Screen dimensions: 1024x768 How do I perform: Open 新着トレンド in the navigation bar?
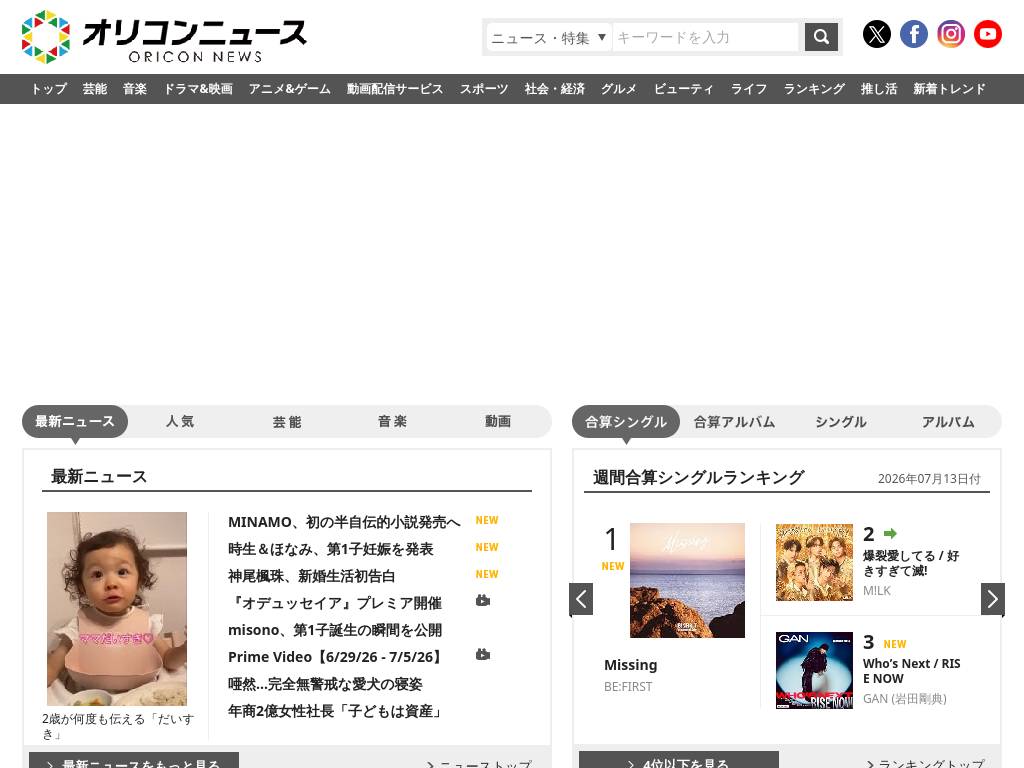point(949,89)
